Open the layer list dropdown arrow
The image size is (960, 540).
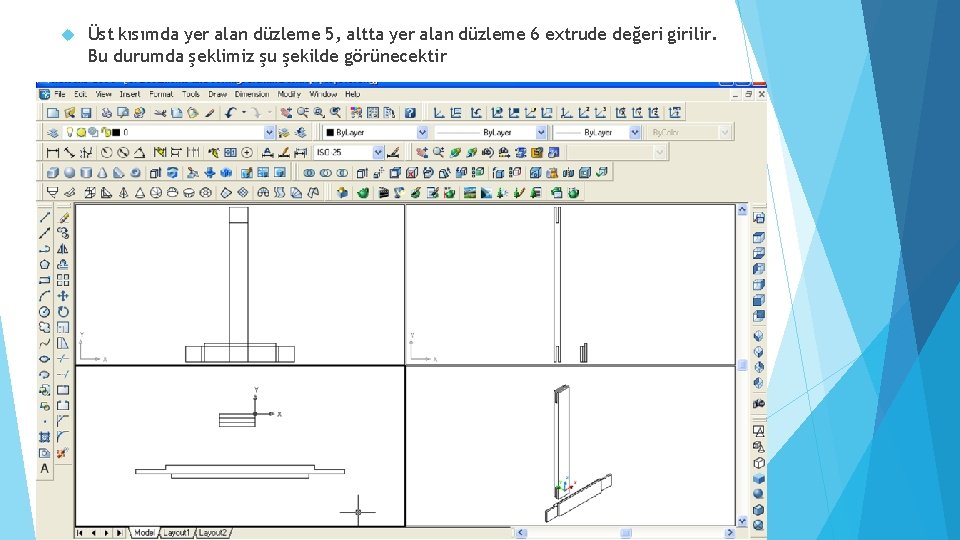click(269, 132)
